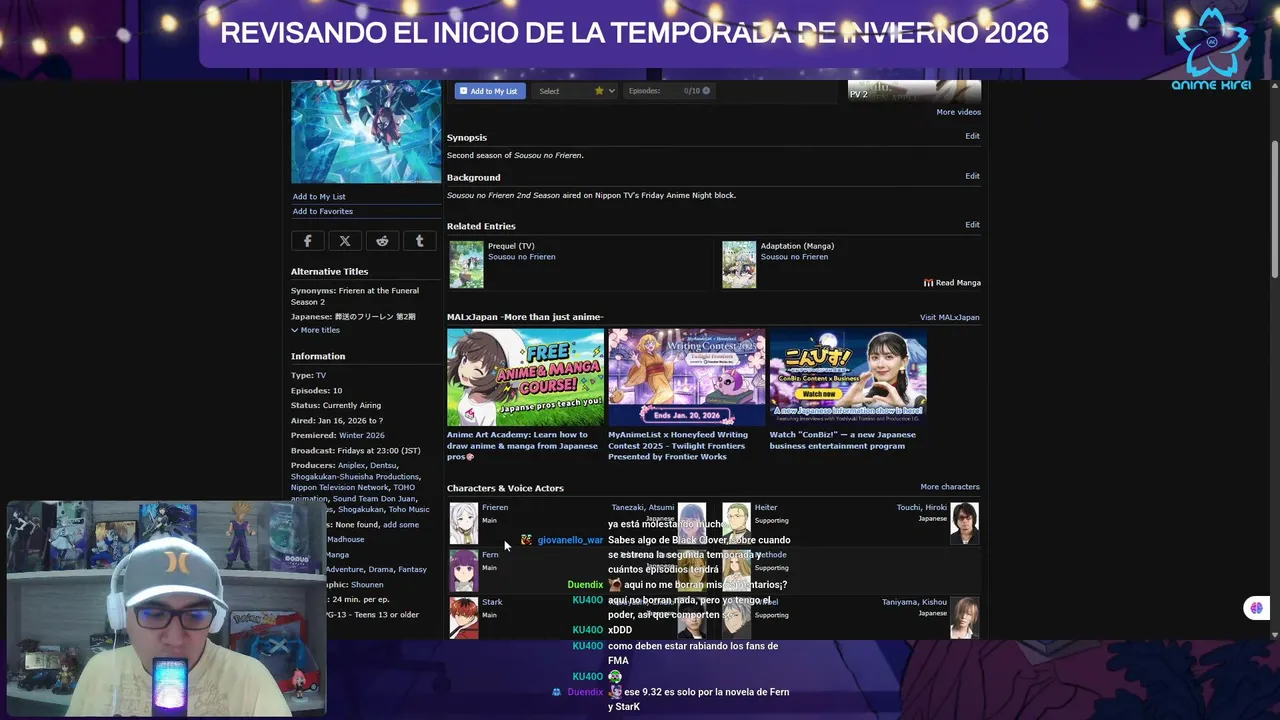Open the Frieren character name link
Viewport: 1280px width, 720px height.
(495, 508)
